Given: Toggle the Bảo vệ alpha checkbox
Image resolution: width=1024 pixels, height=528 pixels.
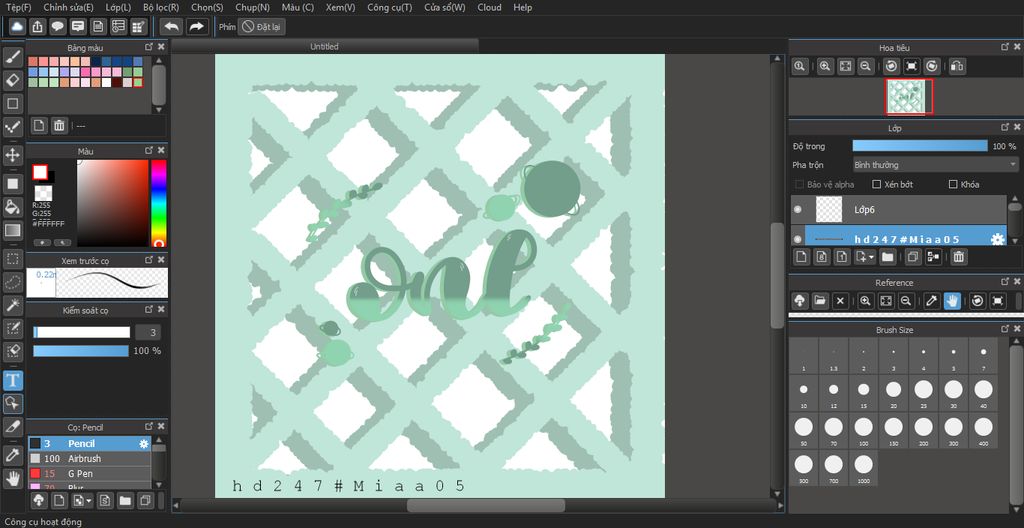Looking at the screenshot, I should tap(799, 184).
